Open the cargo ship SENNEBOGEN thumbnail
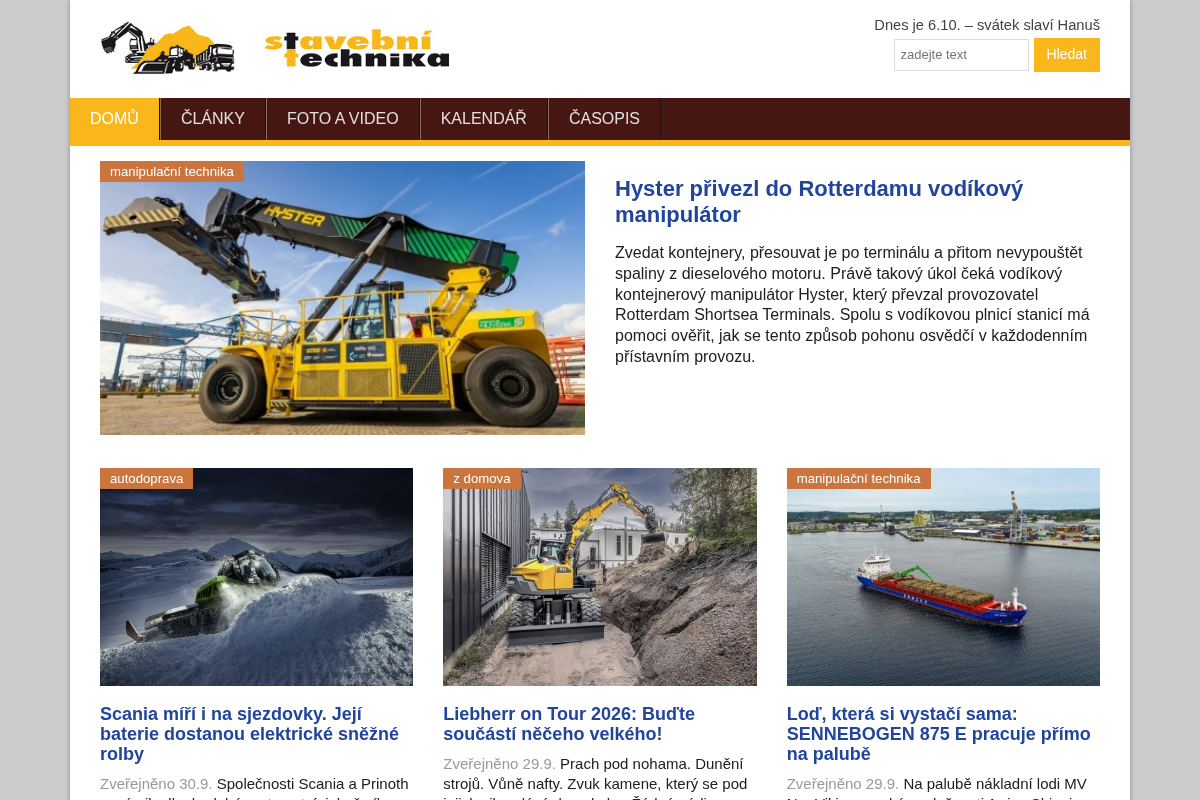Image resolution: width=1200 pixels, height=800 pixels. (943, 577)
